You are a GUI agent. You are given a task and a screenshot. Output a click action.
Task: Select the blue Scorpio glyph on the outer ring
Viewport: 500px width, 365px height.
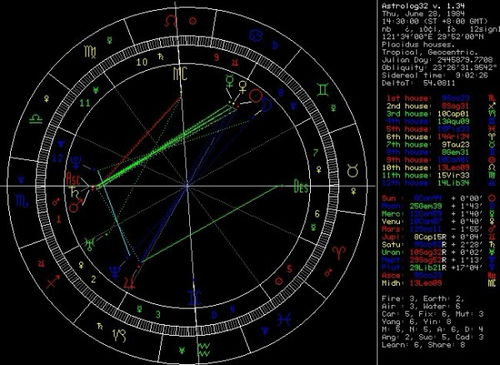pyautogui.click(x=22, y=201)
